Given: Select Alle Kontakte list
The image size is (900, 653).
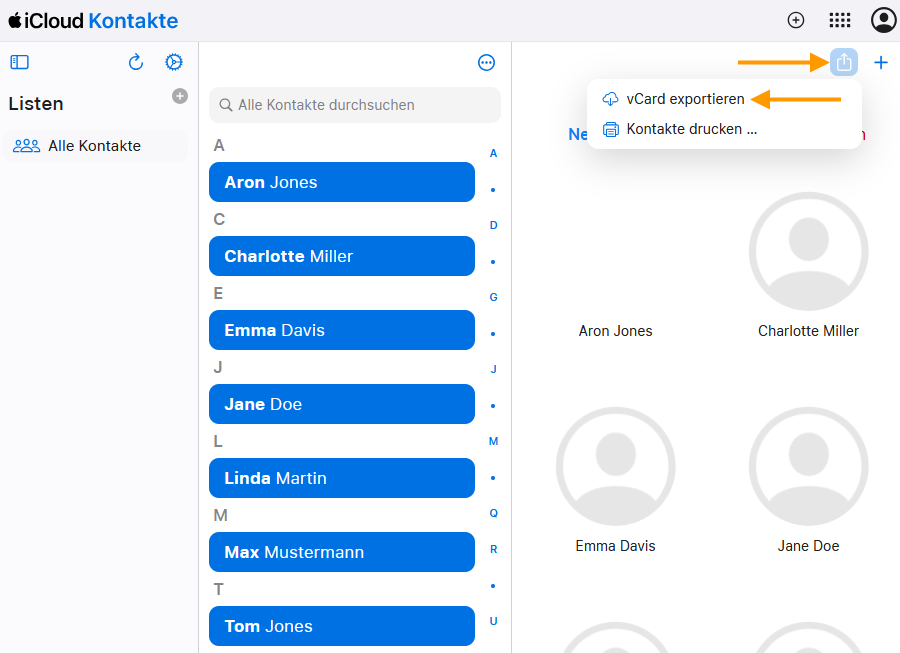Looking at the screenshot, I should pos(95,146).
